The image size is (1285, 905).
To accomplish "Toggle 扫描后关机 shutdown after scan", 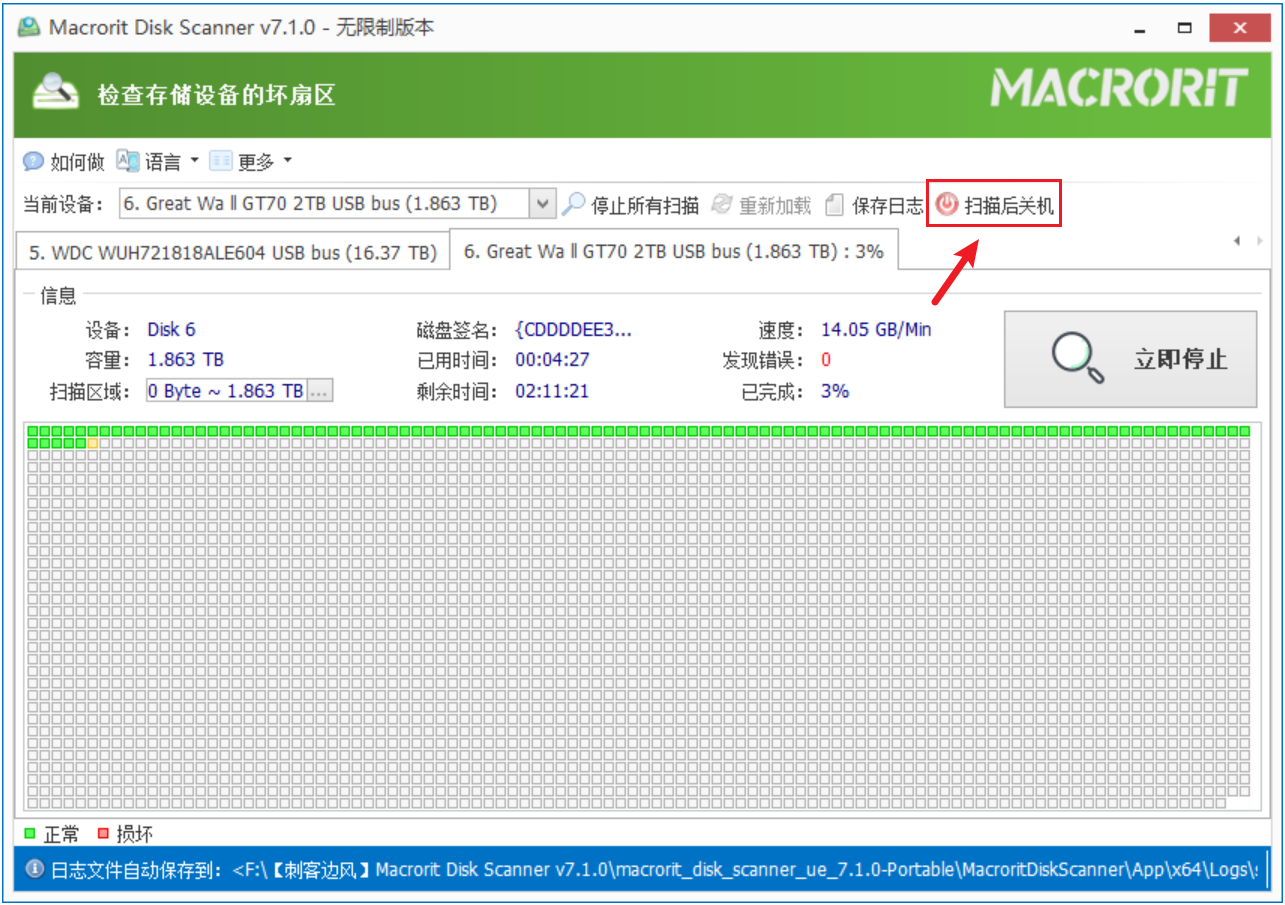I will [994, 205].
